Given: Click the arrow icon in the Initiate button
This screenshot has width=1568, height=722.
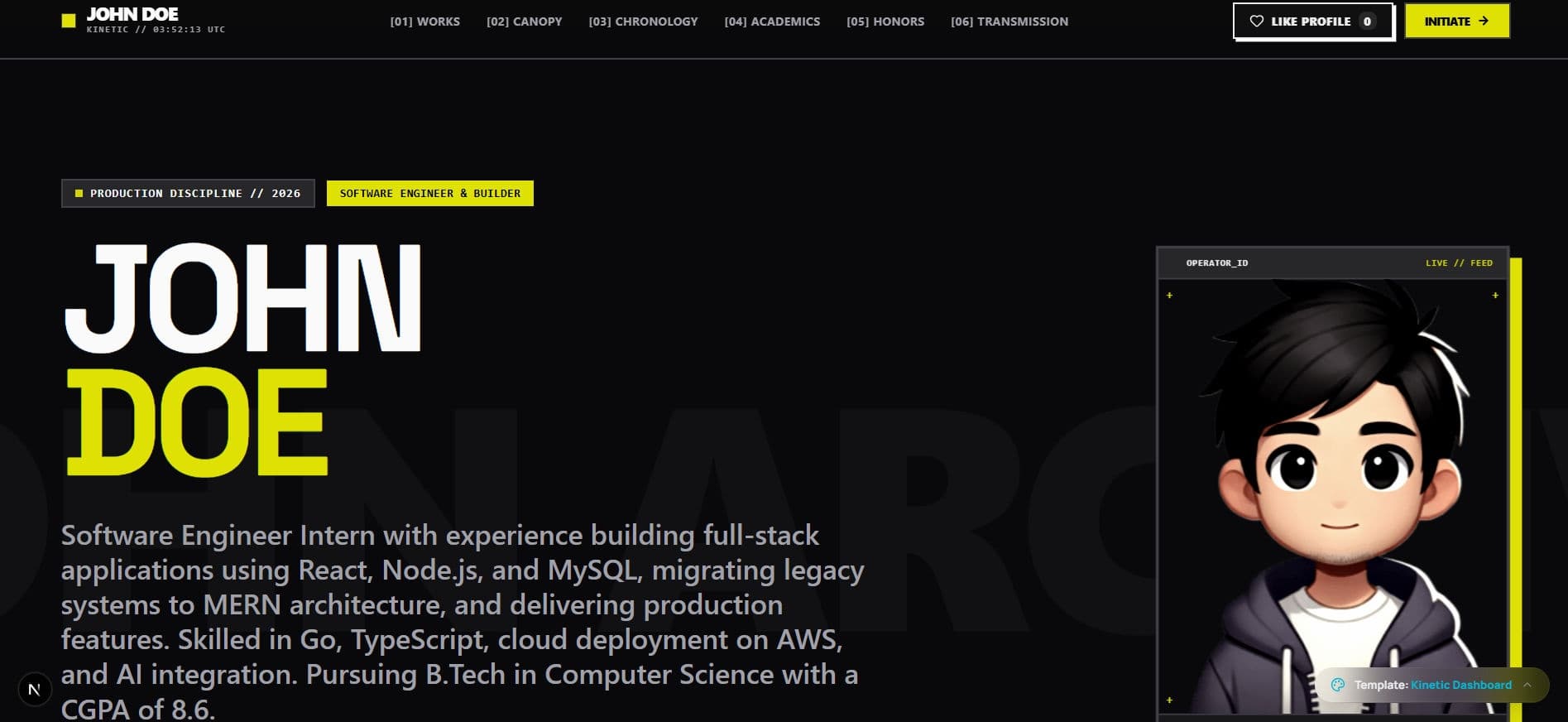Looking at the screenshot, I should pos(1484,21).
